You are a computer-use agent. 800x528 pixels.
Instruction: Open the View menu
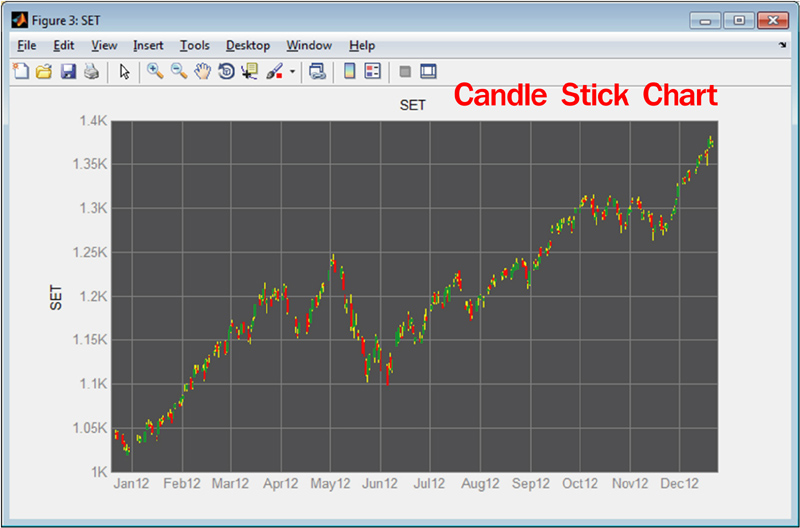click(104, 45)
